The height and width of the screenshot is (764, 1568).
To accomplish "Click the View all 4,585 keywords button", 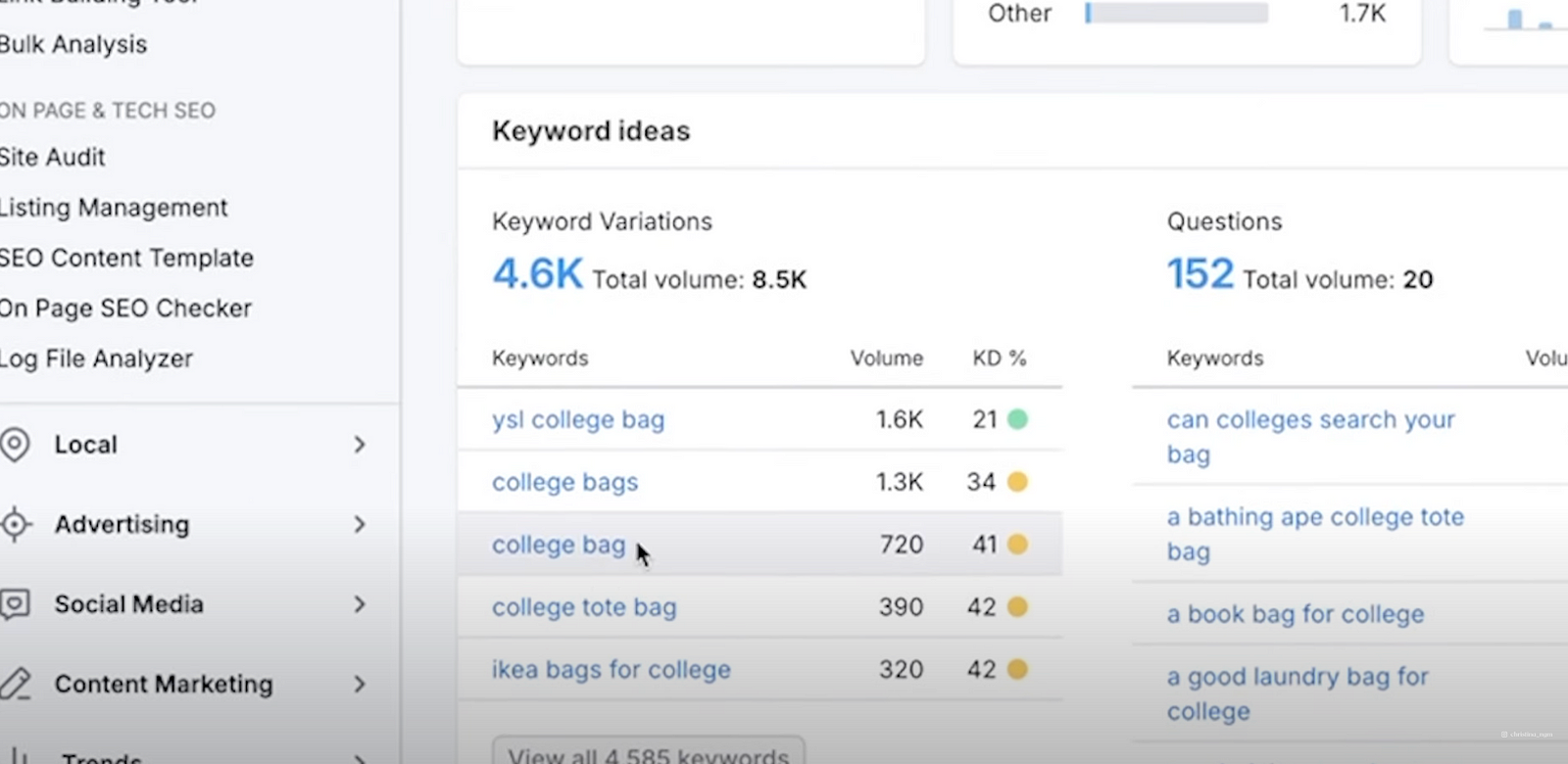I will click(648, 753).
